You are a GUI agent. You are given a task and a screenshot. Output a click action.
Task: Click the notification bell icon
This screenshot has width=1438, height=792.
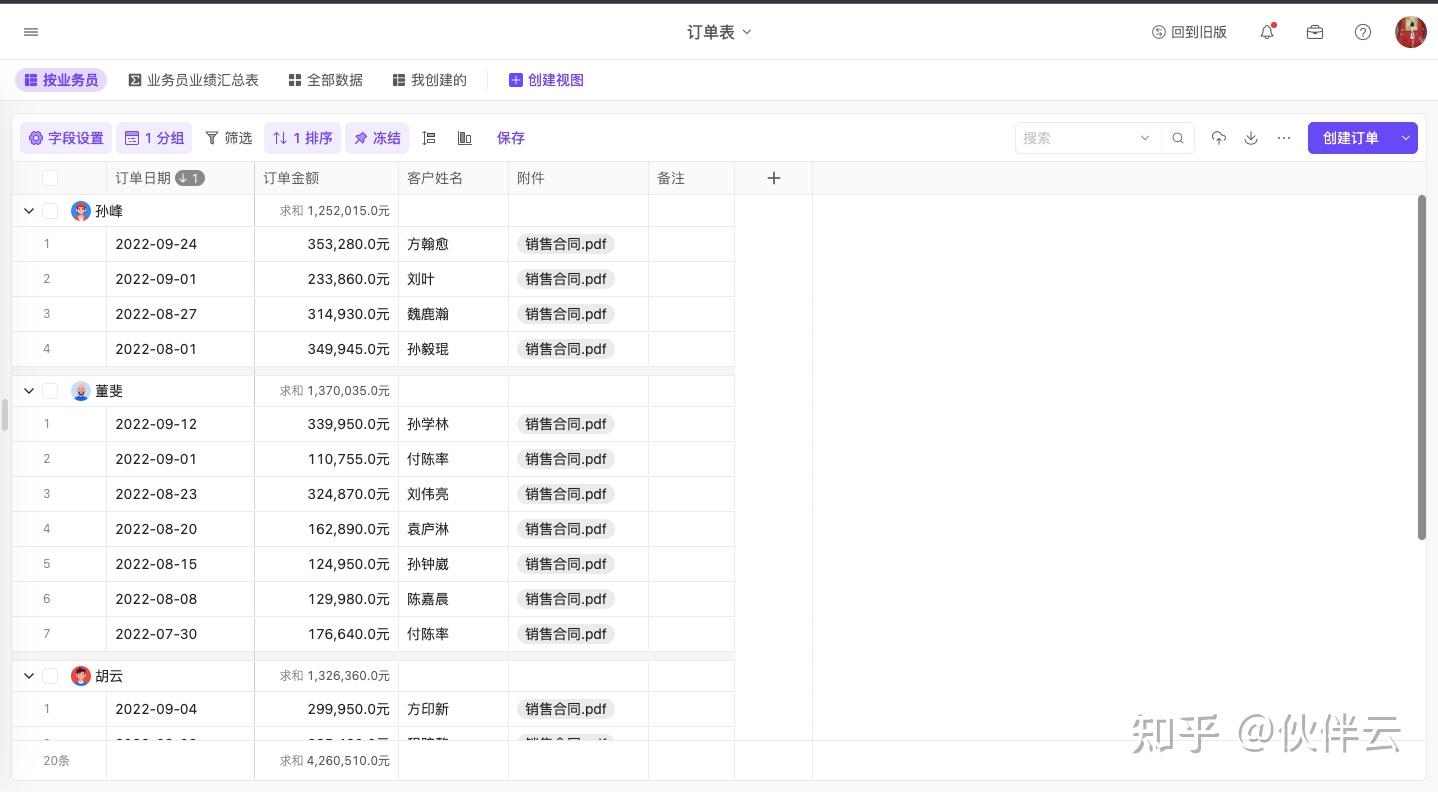point(1267,32)
